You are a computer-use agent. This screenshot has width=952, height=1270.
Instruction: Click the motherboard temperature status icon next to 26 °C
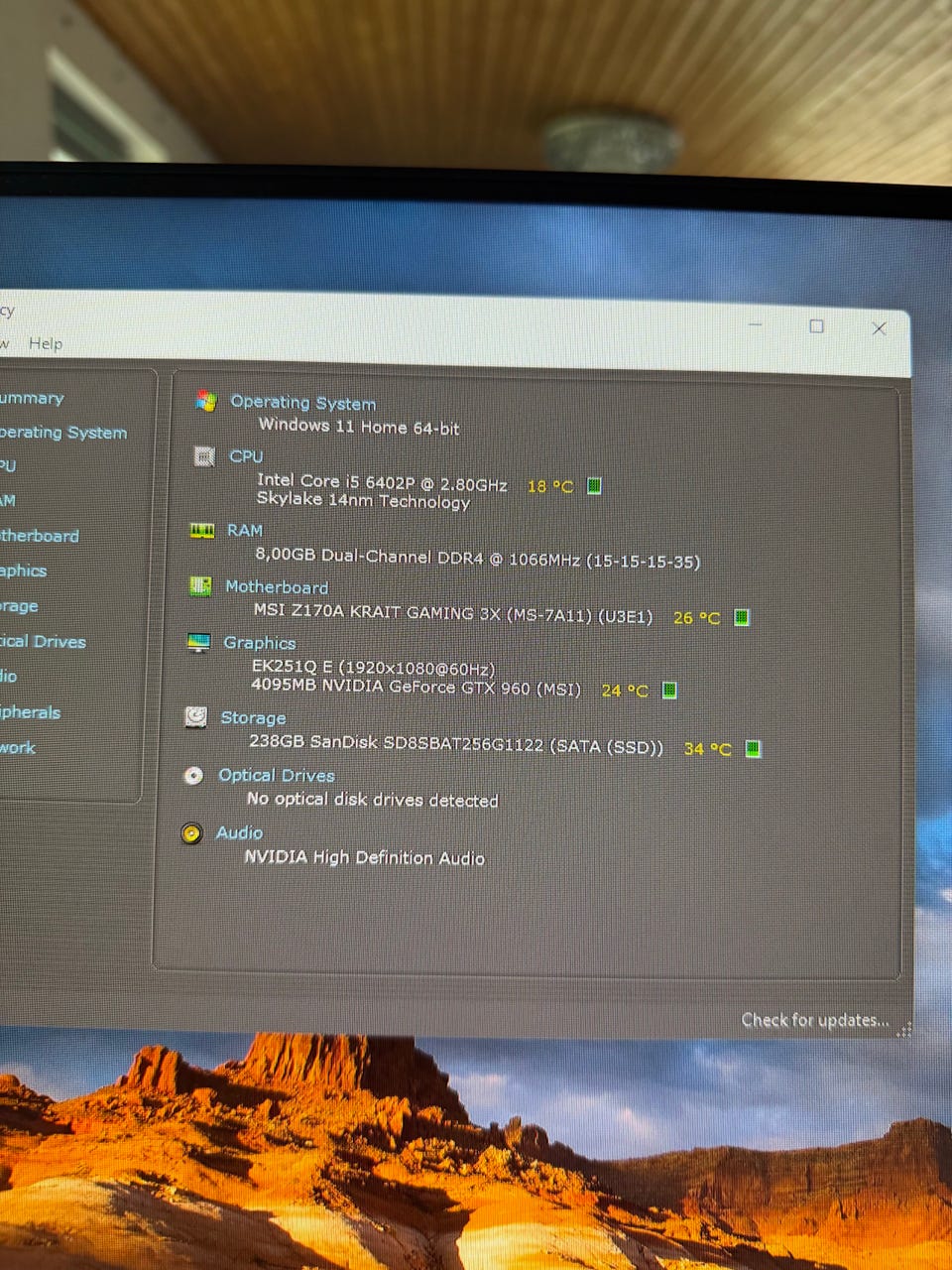coord(741,617)
